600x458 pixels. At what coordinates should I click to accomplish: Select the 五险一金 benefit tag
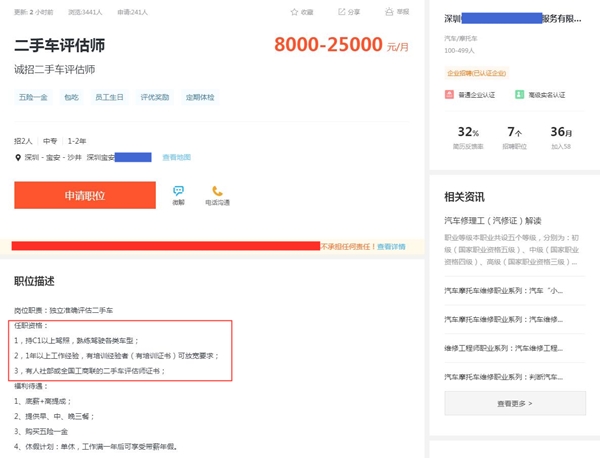[x=32, y=97]
